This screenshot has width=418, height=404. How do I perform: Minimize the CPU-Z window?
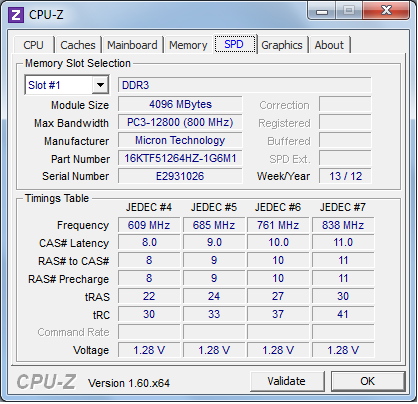coord(322,11)
